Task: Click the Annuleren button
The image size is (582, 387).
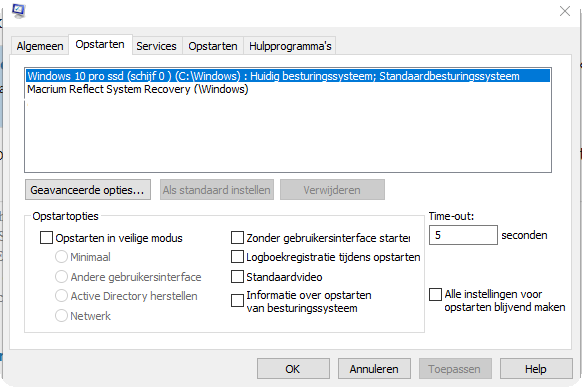Action: [374, 368]
